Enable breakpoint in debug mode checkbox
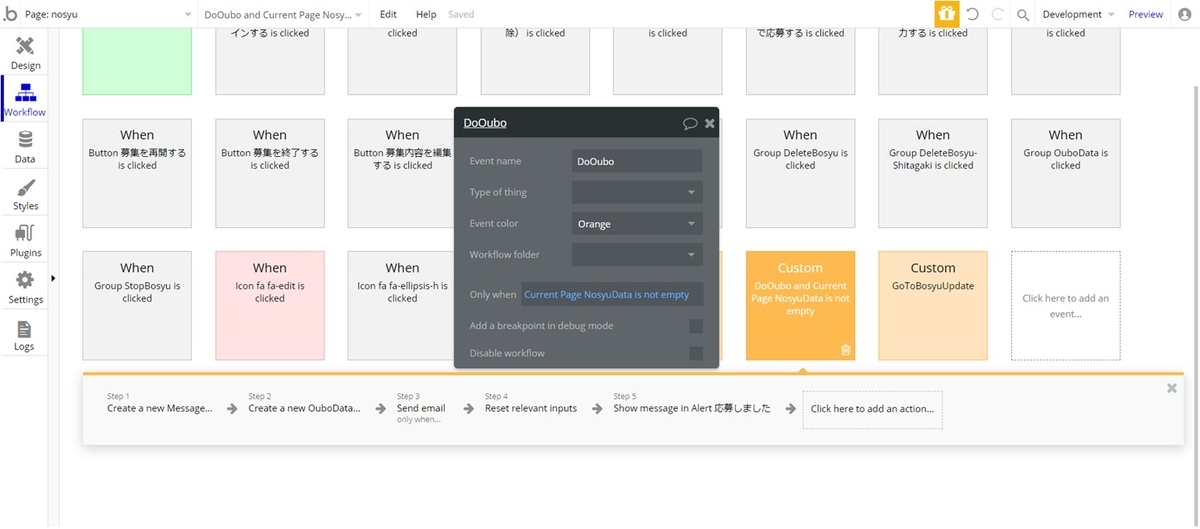Screen dimensions: 1200x529 coord(696,326)
